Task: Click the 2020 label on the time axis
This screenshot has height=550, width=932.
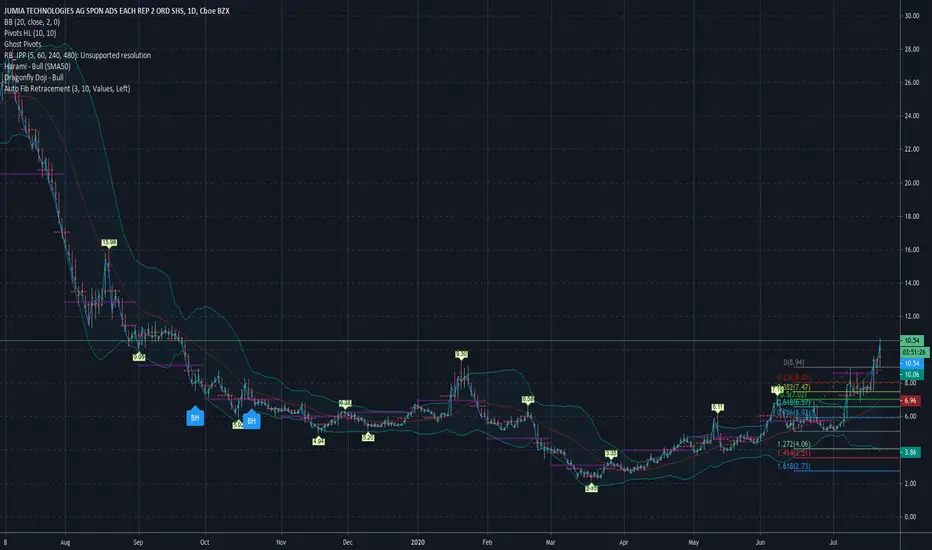Action: tap(418, 542)
